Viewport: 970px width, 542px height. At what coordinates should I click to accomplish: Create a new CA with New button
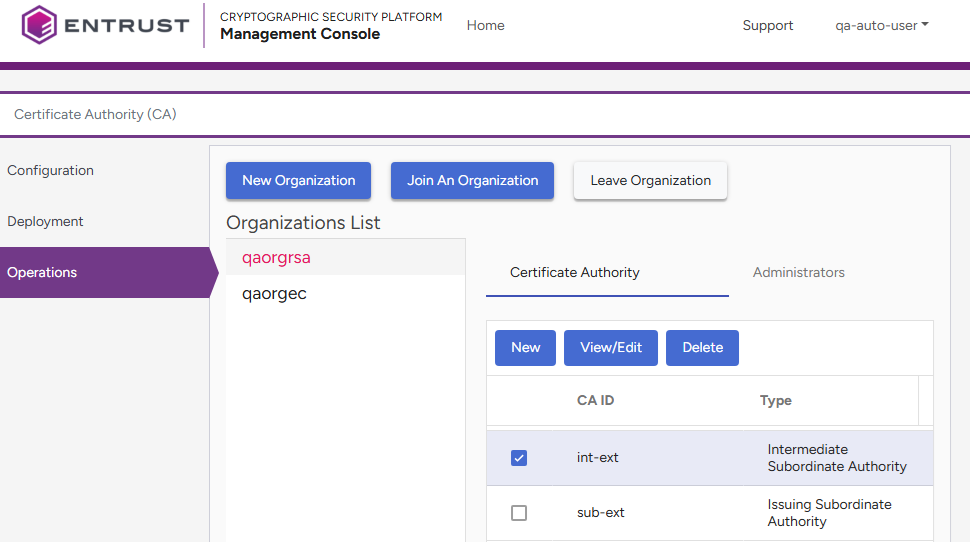[525, 348]
